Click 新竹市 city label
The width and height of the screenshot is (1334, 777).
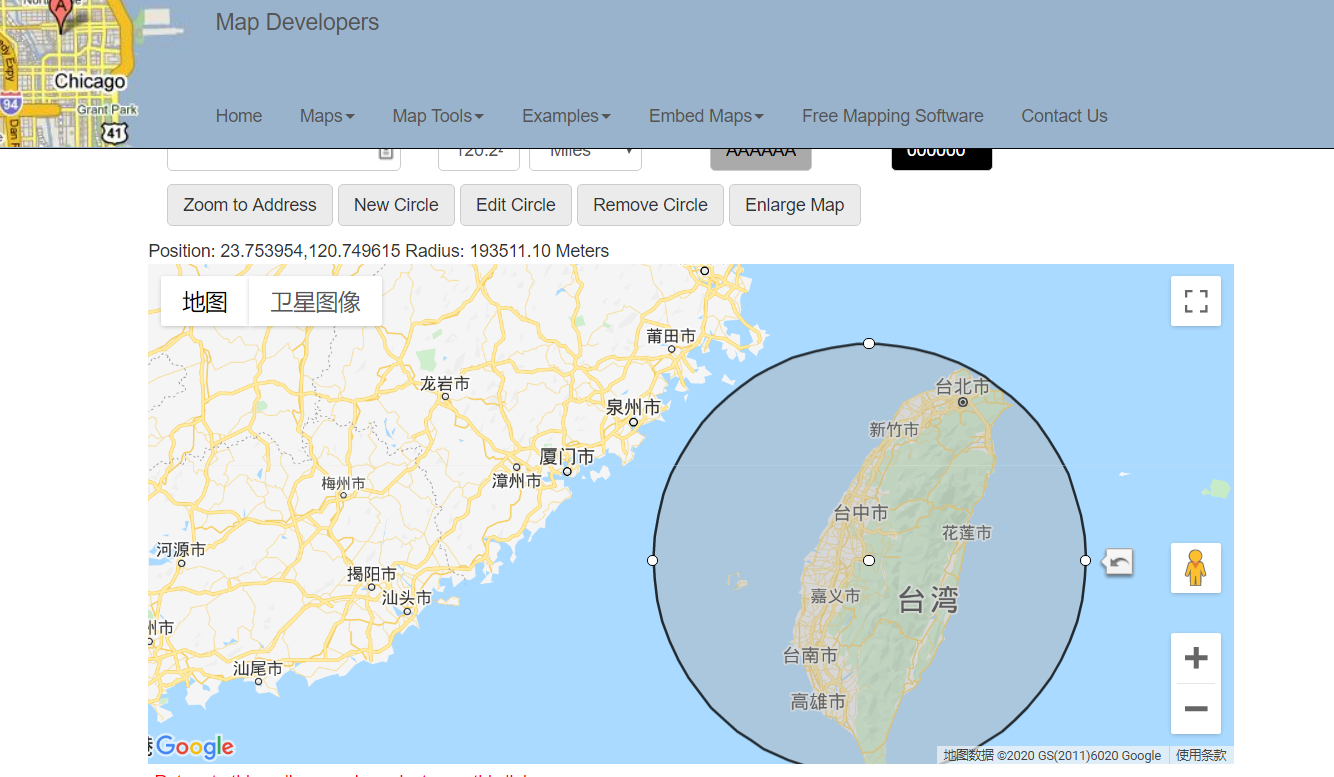[894, 429]
